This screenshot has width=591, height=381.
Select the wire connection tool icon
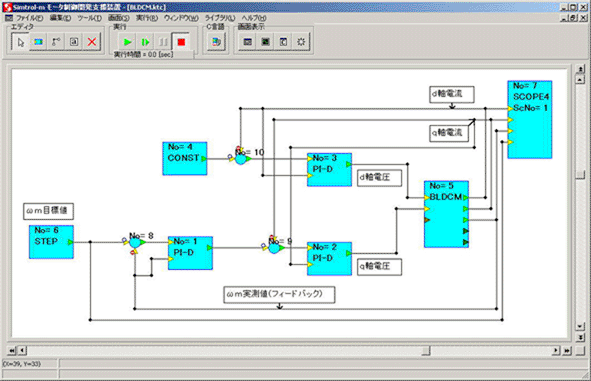point(56,42)
